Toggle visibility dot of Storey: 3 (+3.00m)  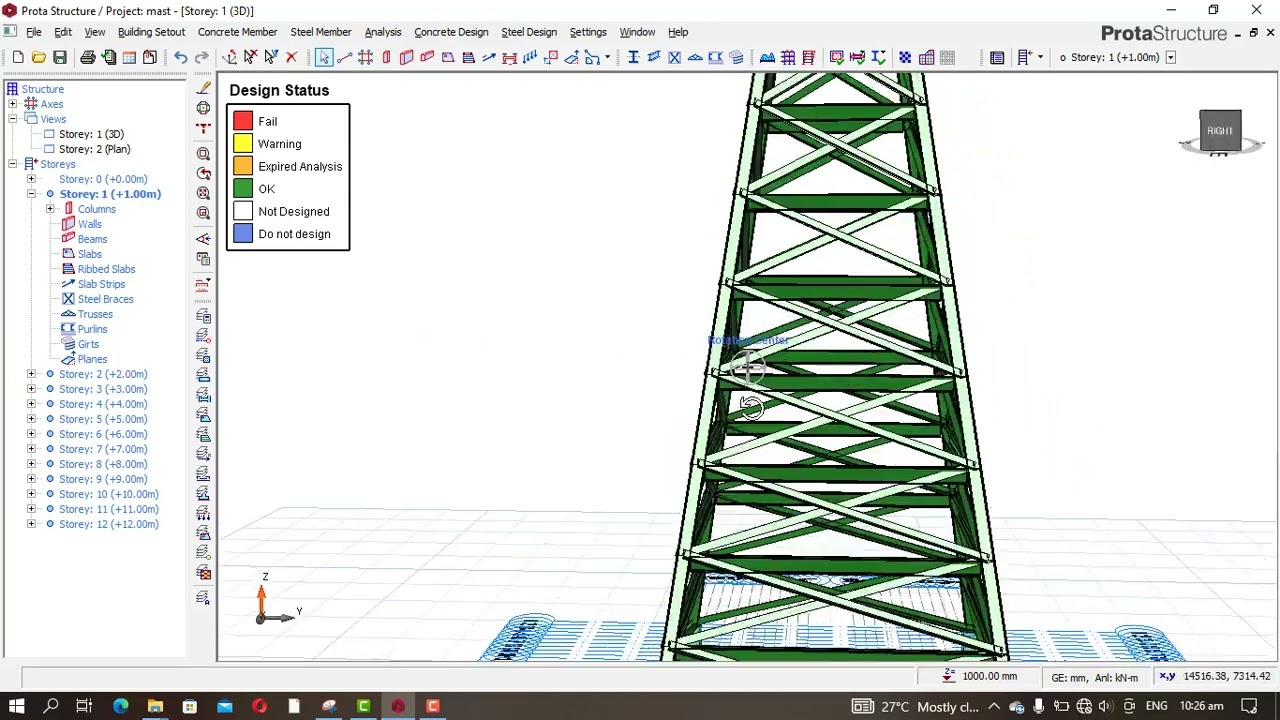pyautogui.click(x=50, y=389)
